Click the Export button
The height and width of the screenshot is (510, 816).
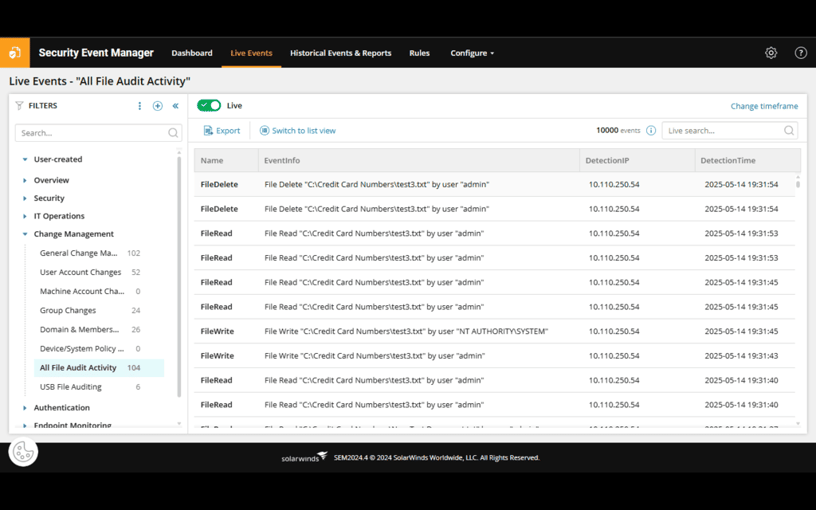pos(222,131)
